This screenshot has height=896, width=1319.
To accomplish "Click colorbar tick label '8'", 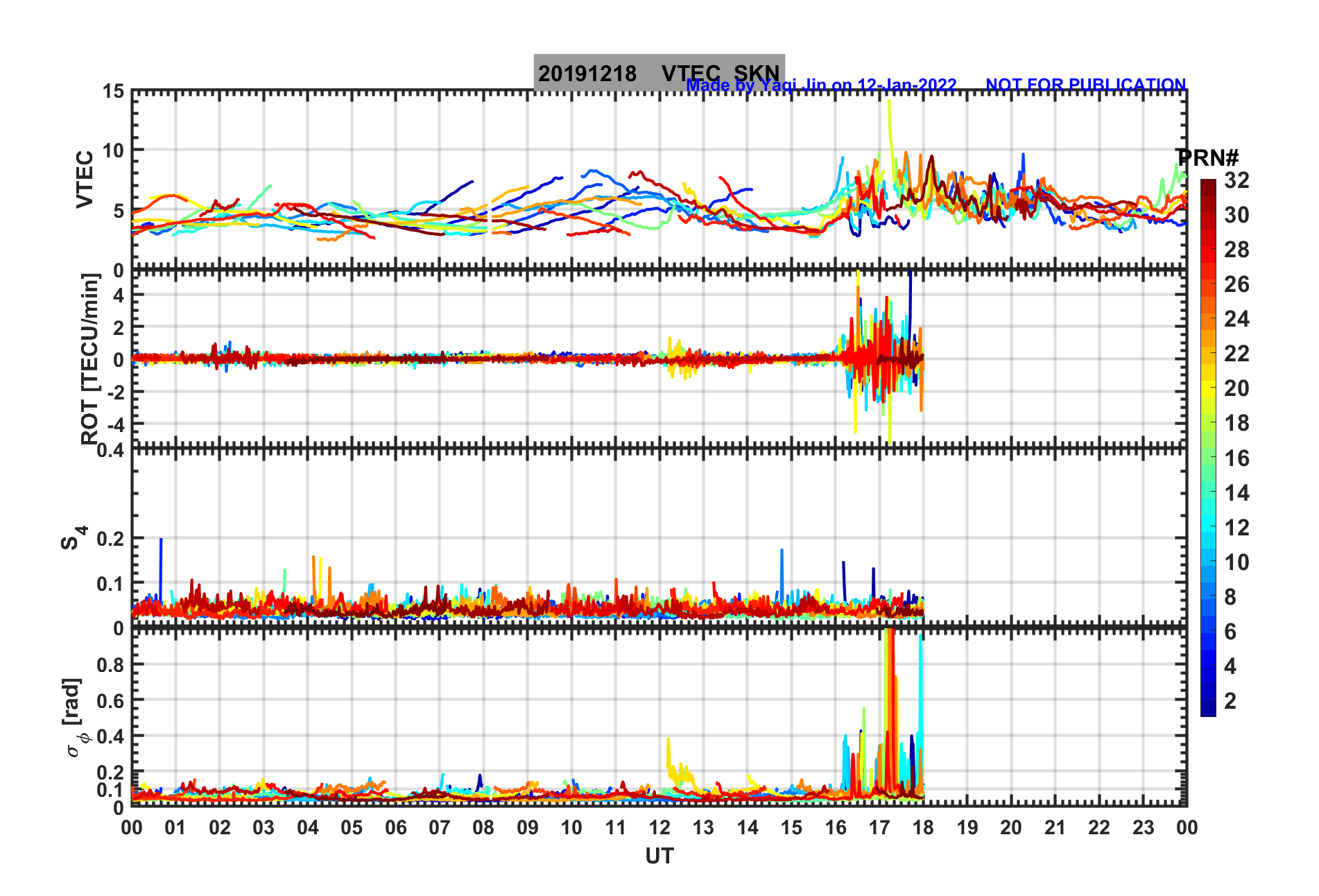I will point(1230,597).
